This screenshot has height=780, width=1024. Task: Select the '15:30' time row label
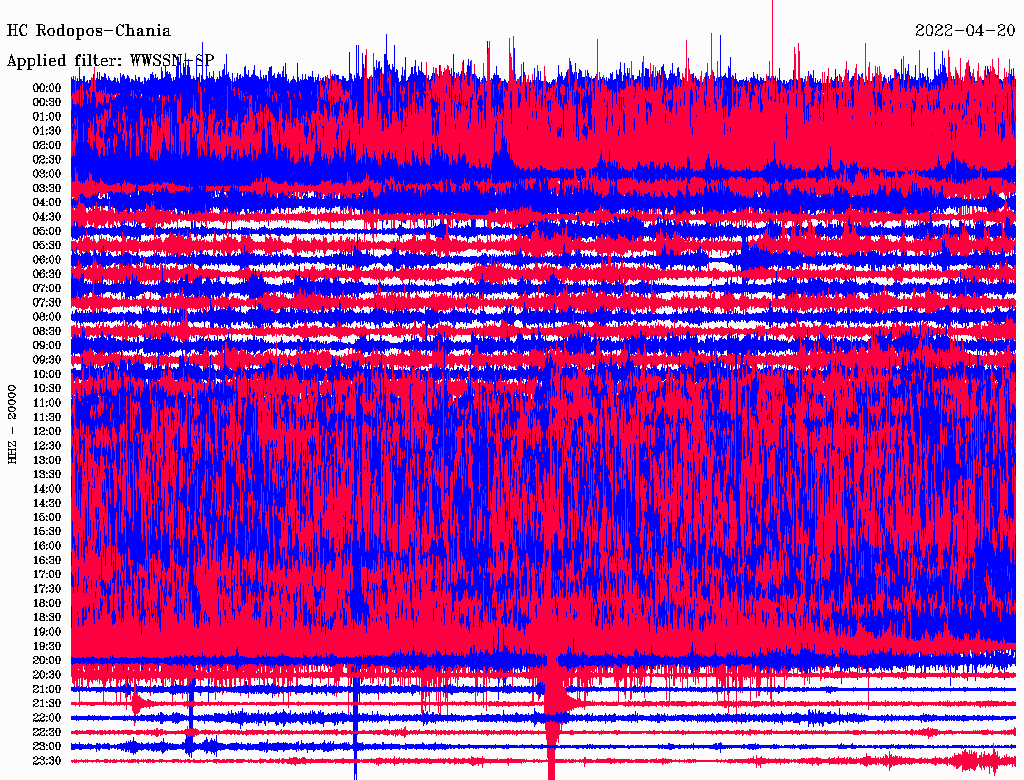point(47,532)
